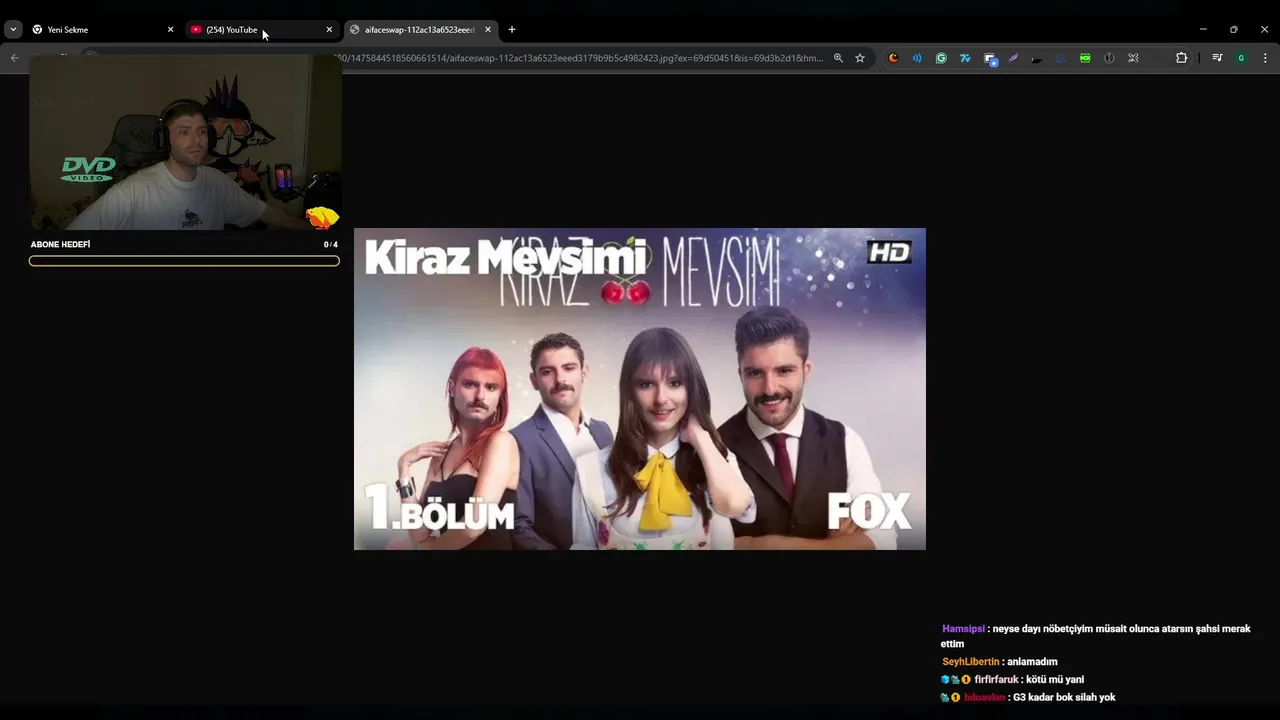Image resolution: width=1280 pixels, height=720 pixels.
Task: Click the ABONE HEDEFİ progress bar
Action: click(x=184, y=261)
